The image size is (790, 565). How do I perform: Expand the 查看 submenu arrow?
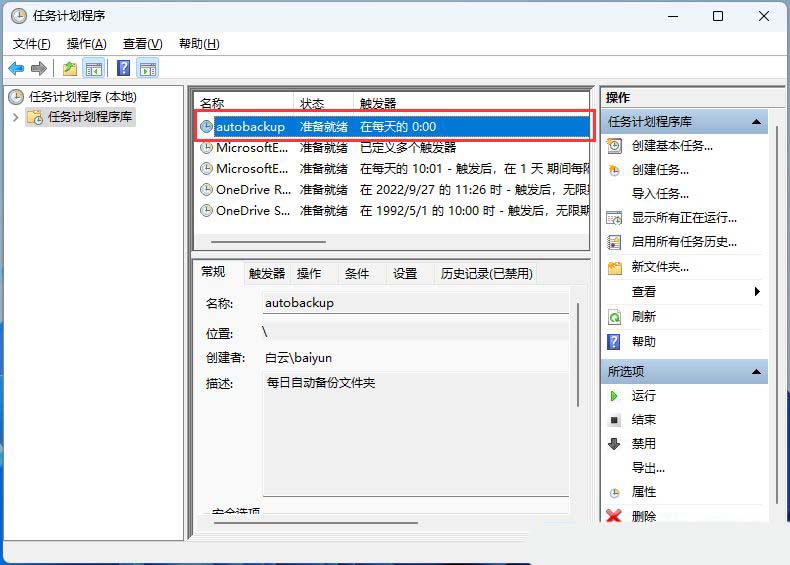coord(757,291)
